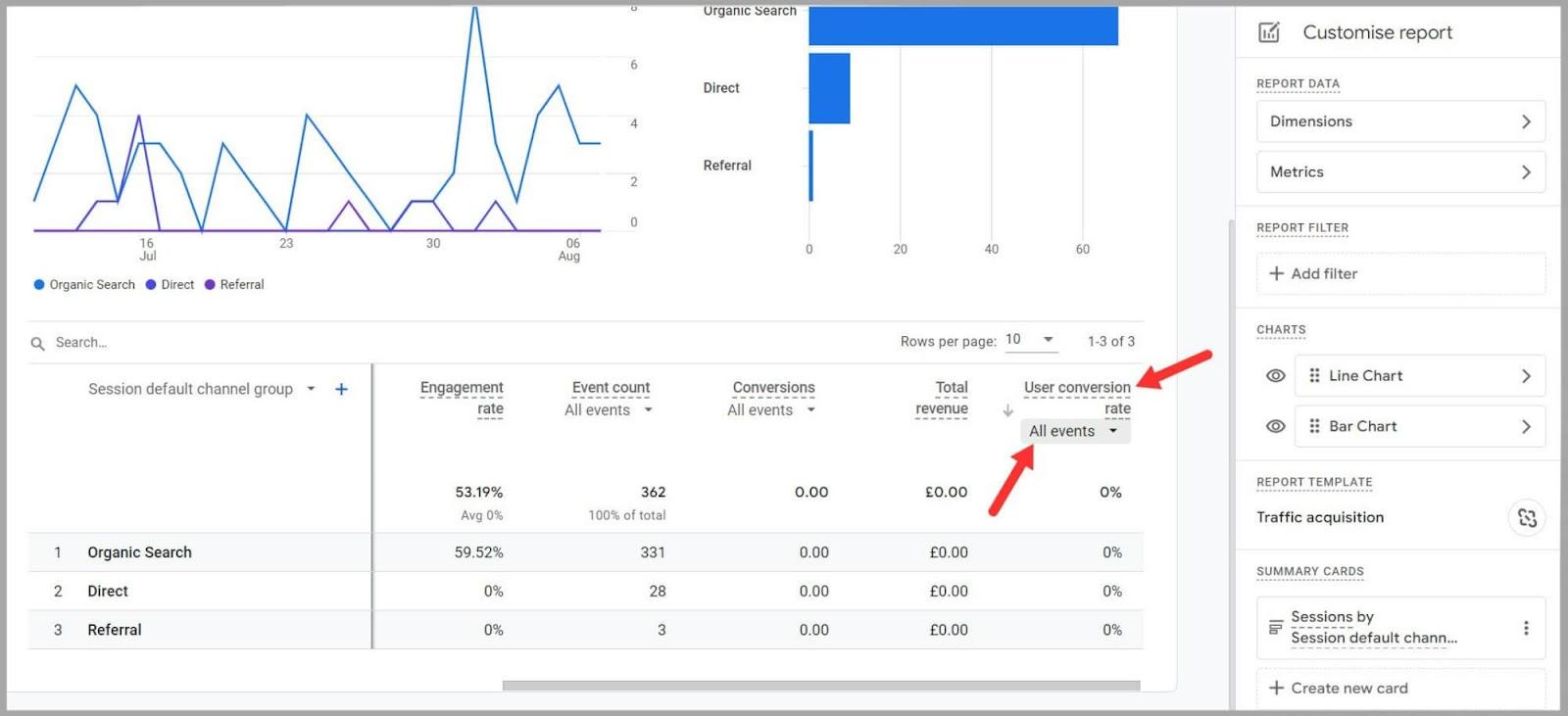
Task: Click the unlink icon beside Traffic acquisition
Action: tap(1526, 518)
